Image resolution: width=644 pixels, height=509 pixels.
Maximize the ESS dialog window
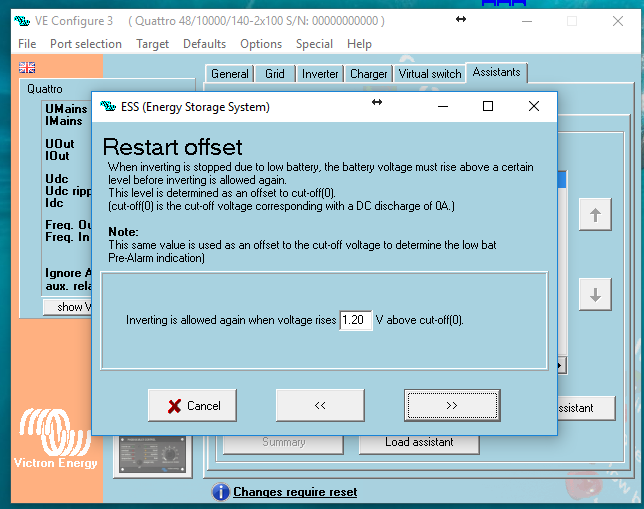(488, 106)
